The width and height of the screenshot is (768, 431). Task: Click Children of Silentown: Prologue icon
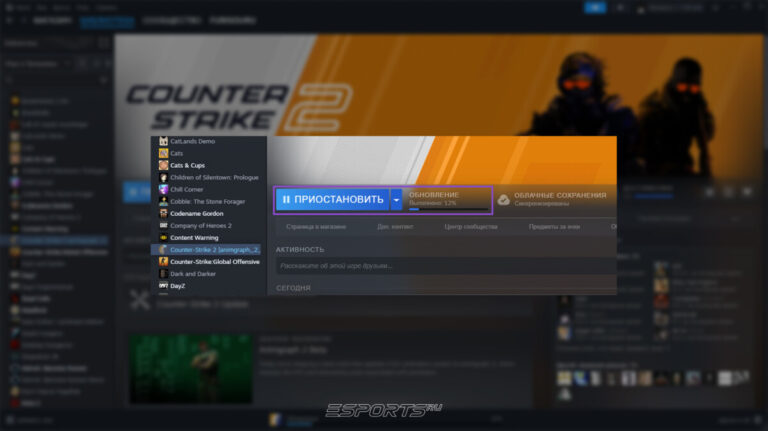click(x=164, y=177)
